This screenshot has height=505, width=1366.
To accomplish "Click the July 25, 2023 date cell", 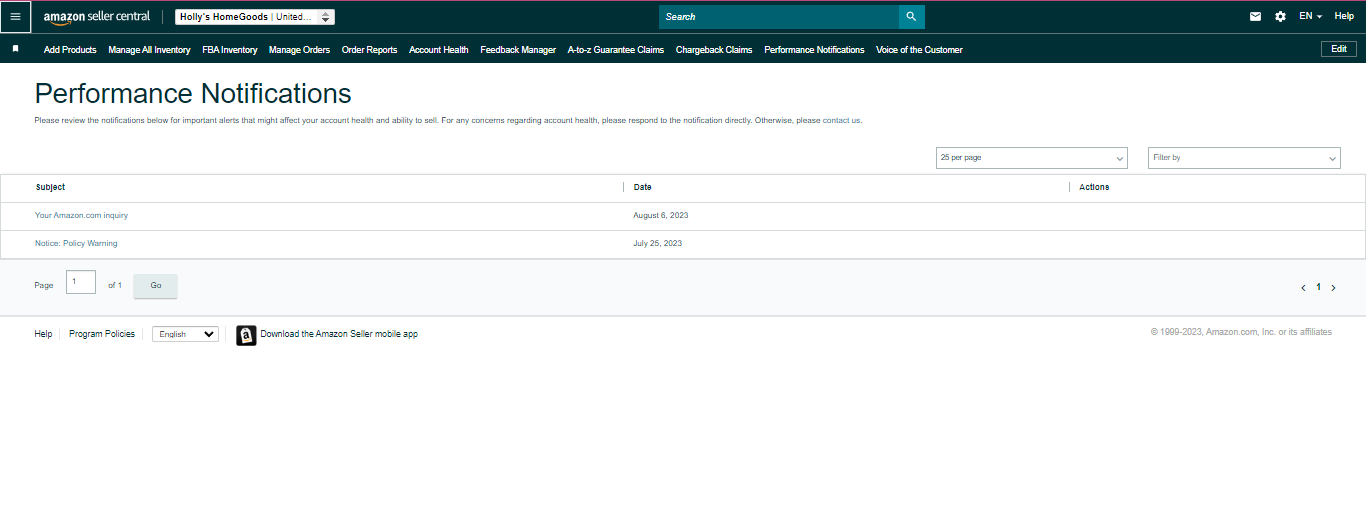I will pos(658,243).
